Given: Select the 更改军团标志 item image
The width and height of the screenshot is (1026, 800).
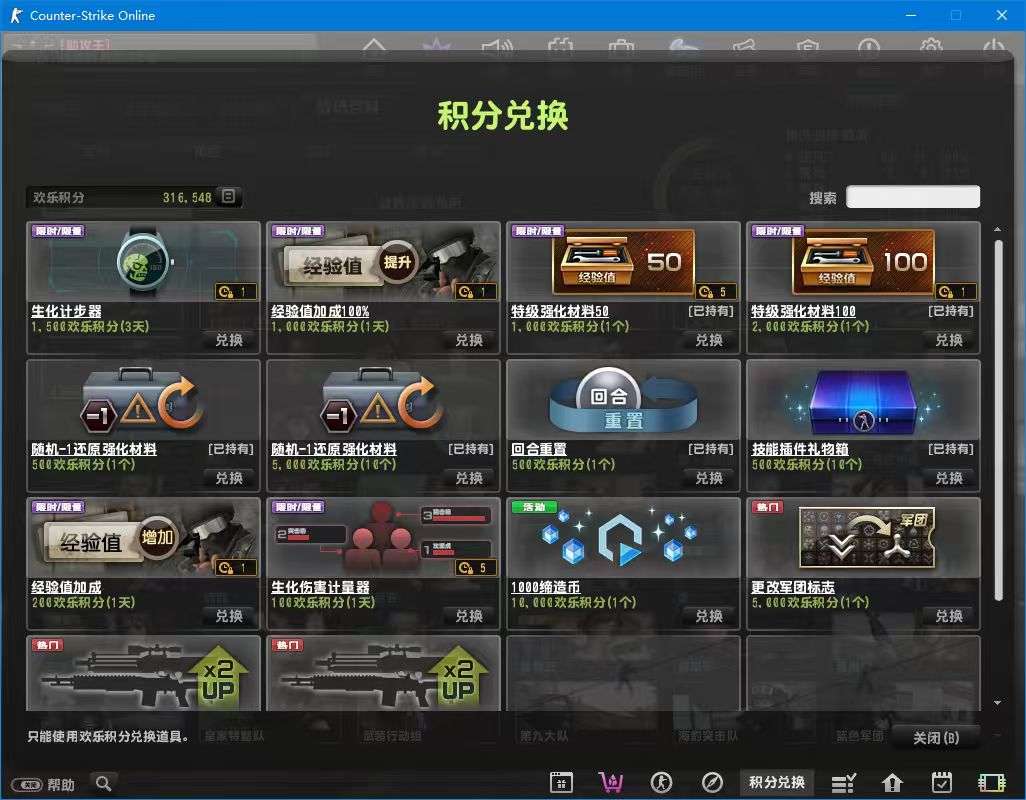Looking at the screenshot, I should (867, 538).
